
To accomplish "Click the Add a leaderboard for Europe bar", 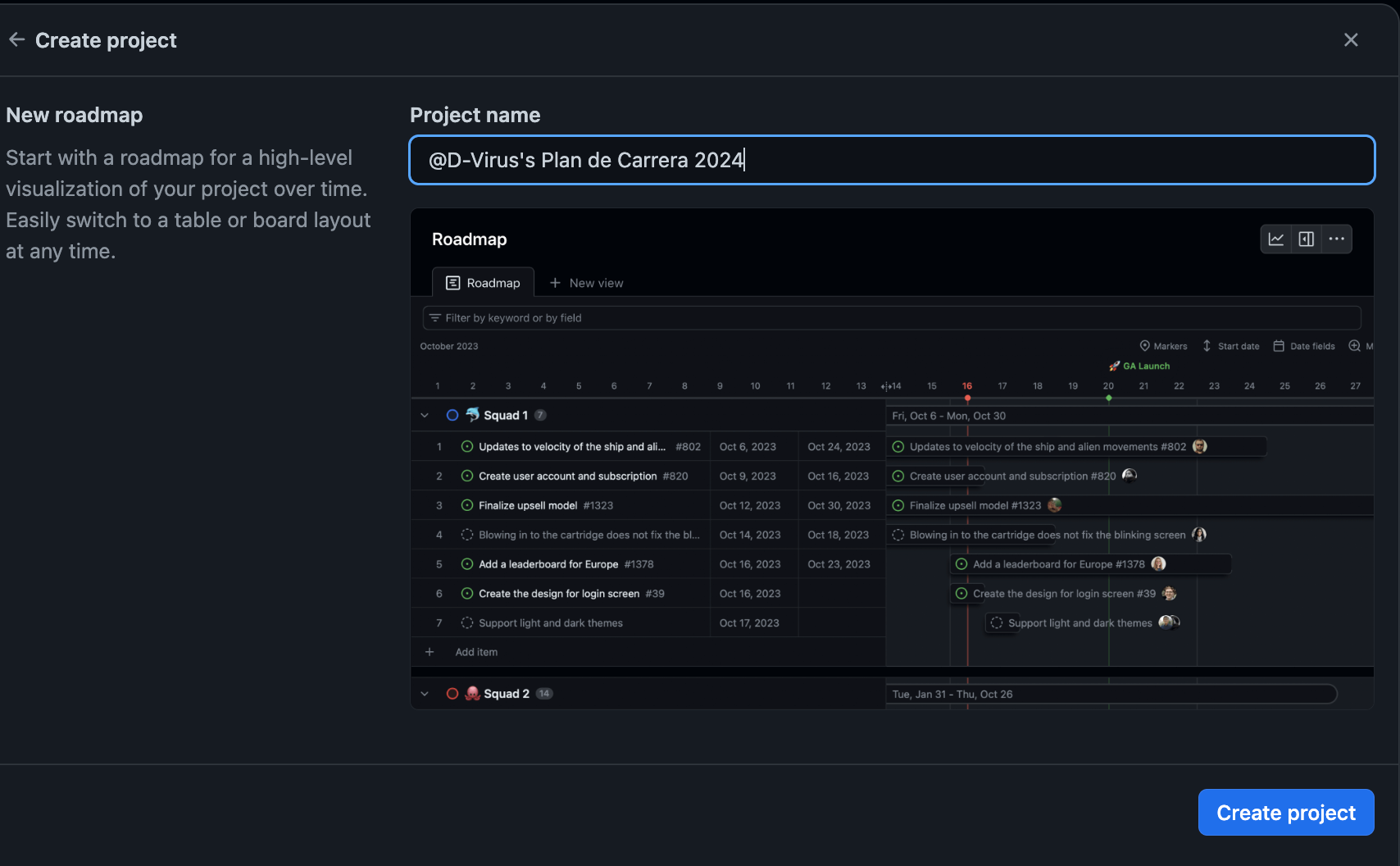I will pyautogui.click(x=1090, y=564).
